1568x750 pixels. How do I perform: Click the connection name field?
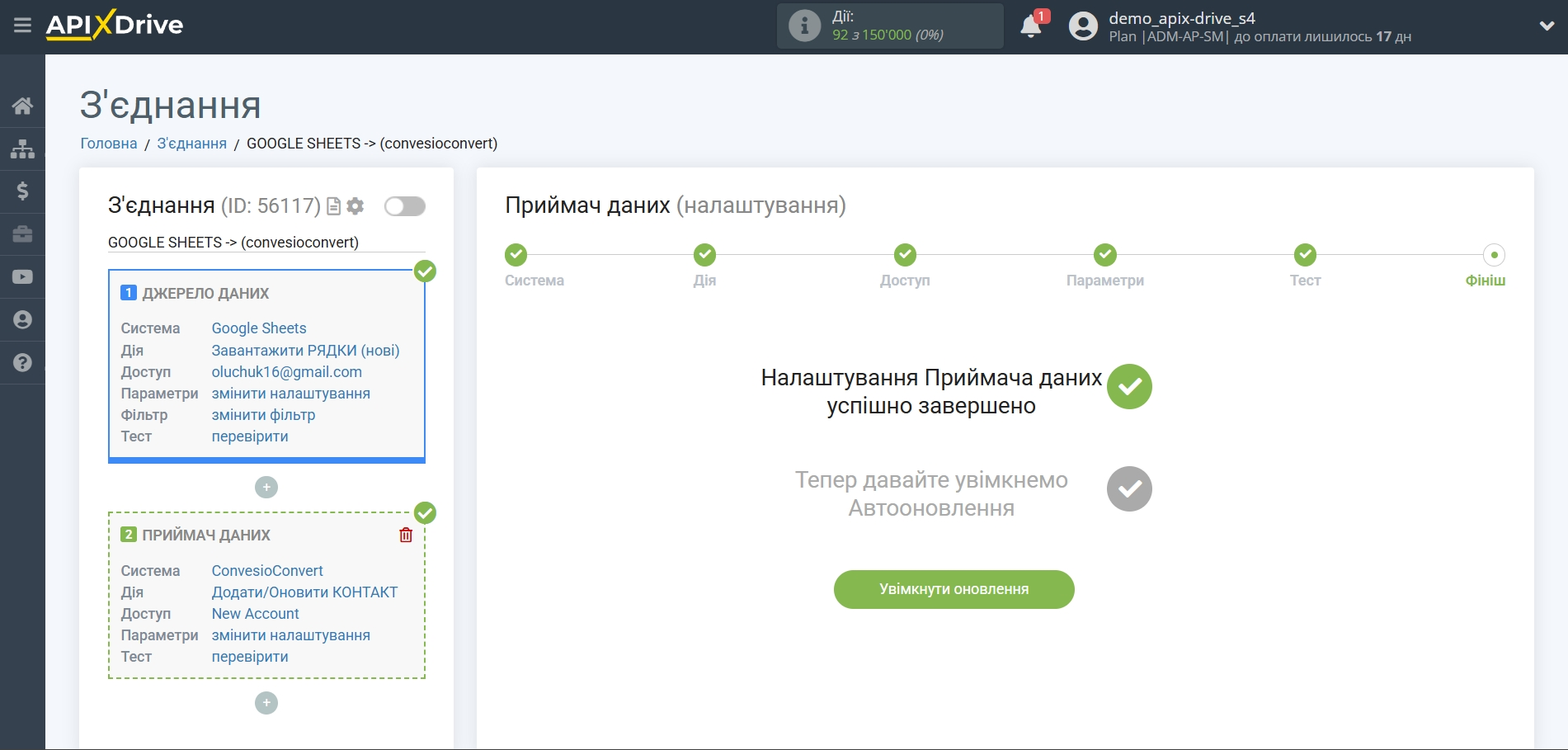266,243
